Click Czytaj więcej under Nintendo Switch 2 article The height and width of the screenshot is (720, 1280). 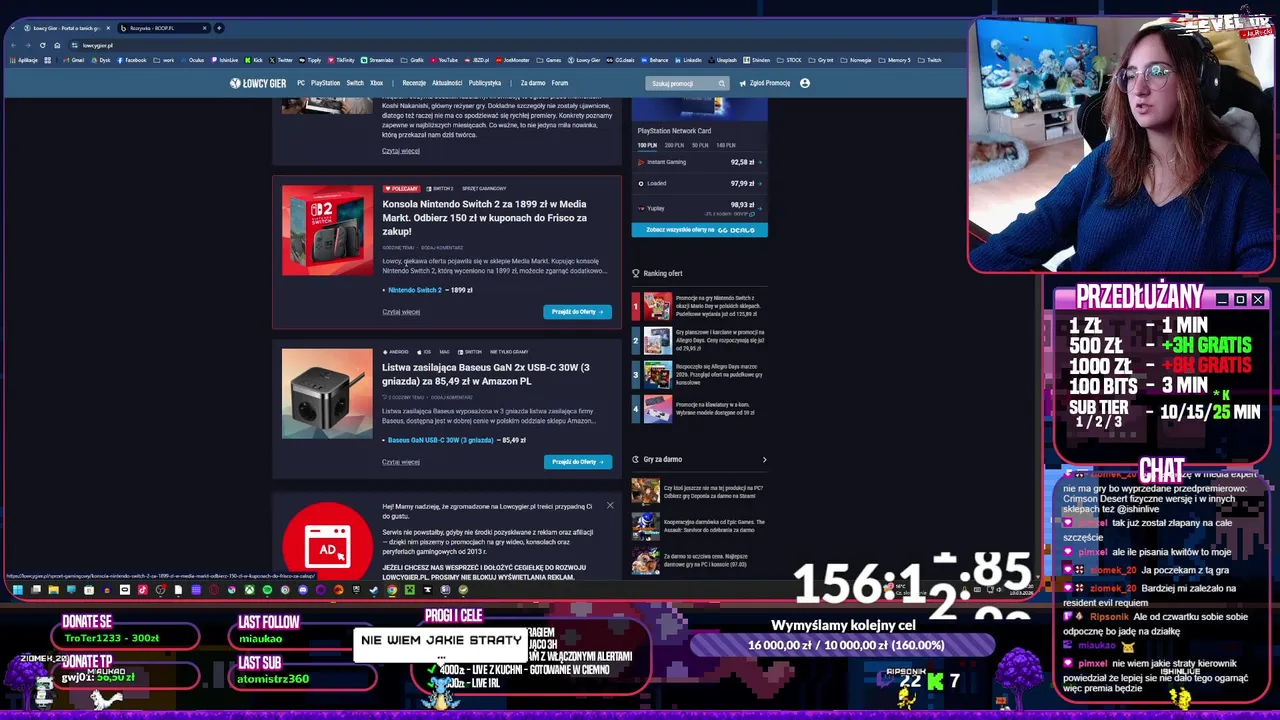401,312
